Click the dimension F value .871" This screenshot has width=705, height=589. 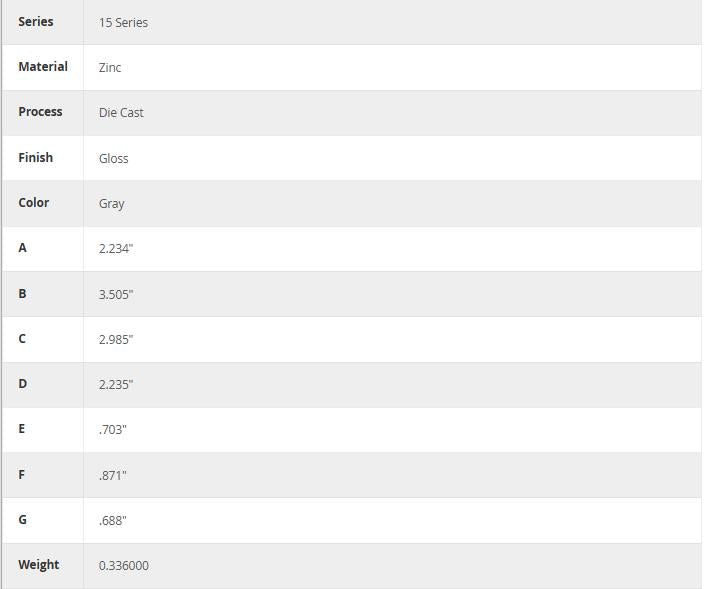[113, 475]
